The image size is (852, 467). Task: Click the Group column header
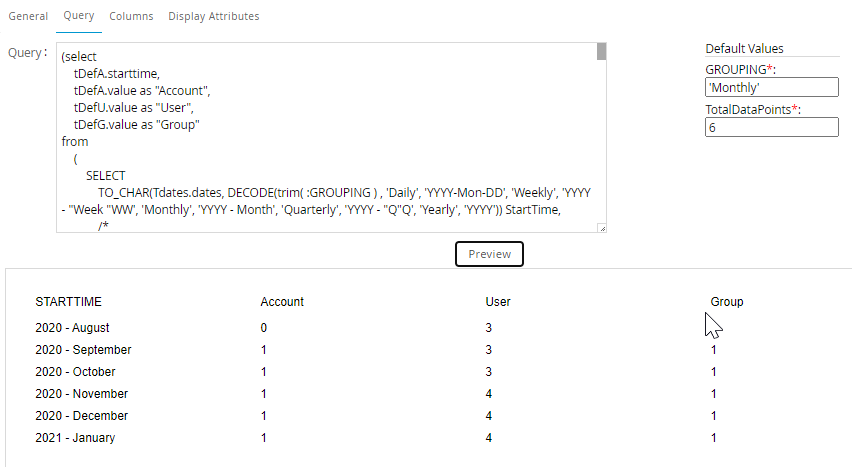pyautogui.click(x=727, y=302)
